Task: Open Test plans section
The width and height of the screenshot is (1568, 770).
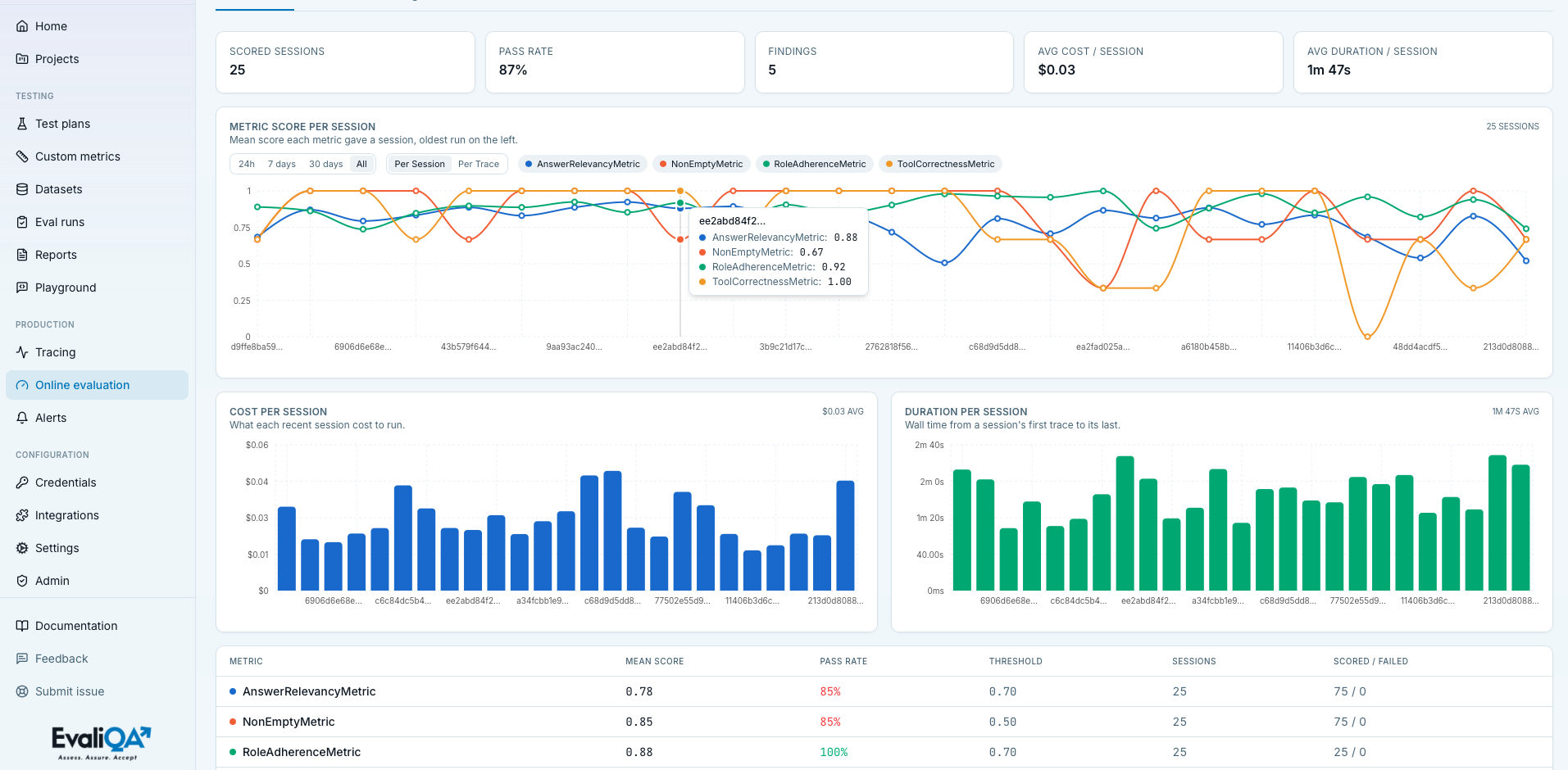Action: pyautogui.click(x=97, y=124)
